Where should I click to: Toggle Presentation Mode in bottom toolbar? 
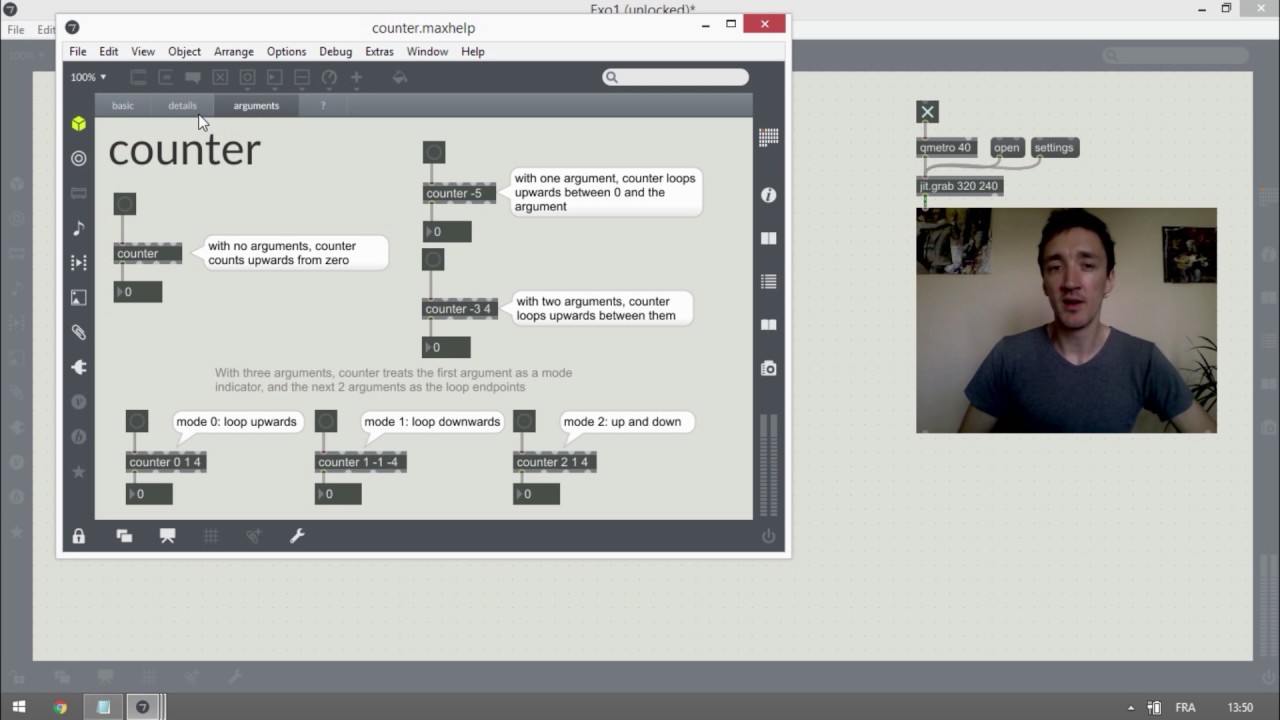(x=167, y=536)
